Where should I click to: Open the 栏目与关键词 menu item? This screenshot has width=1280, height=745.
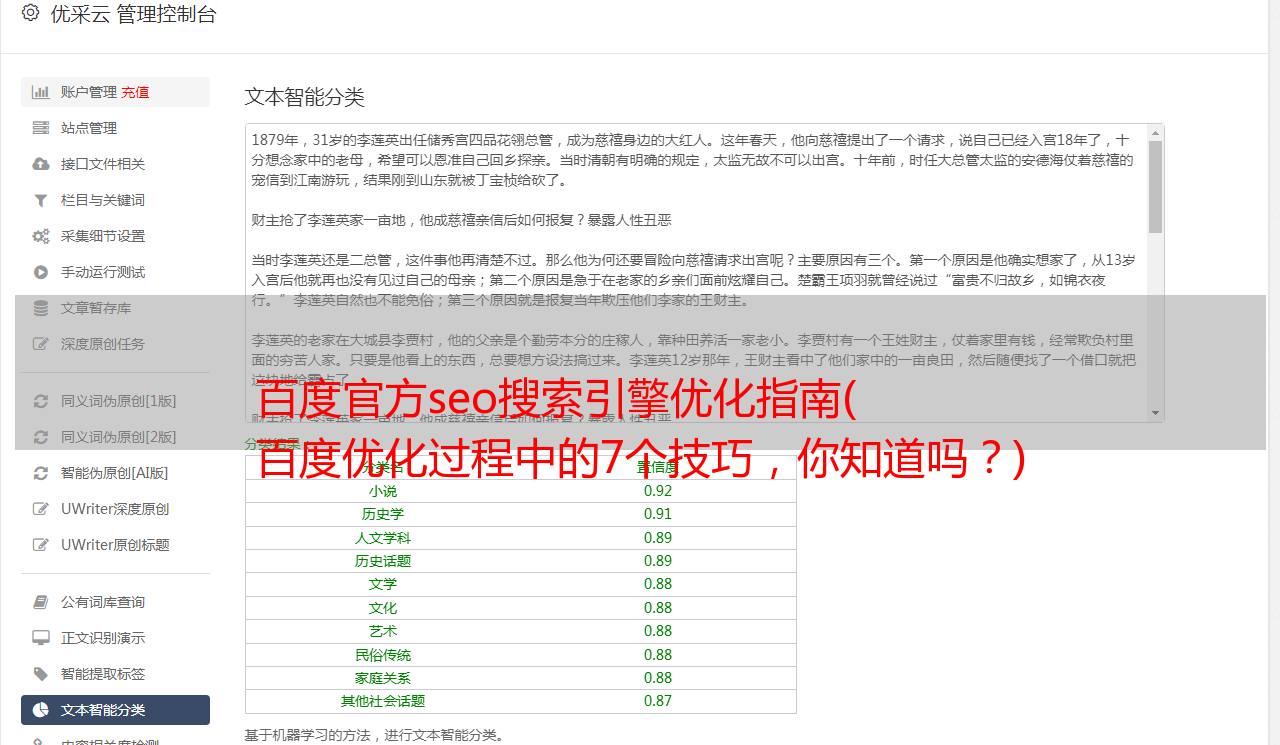[x=115, y=200]
